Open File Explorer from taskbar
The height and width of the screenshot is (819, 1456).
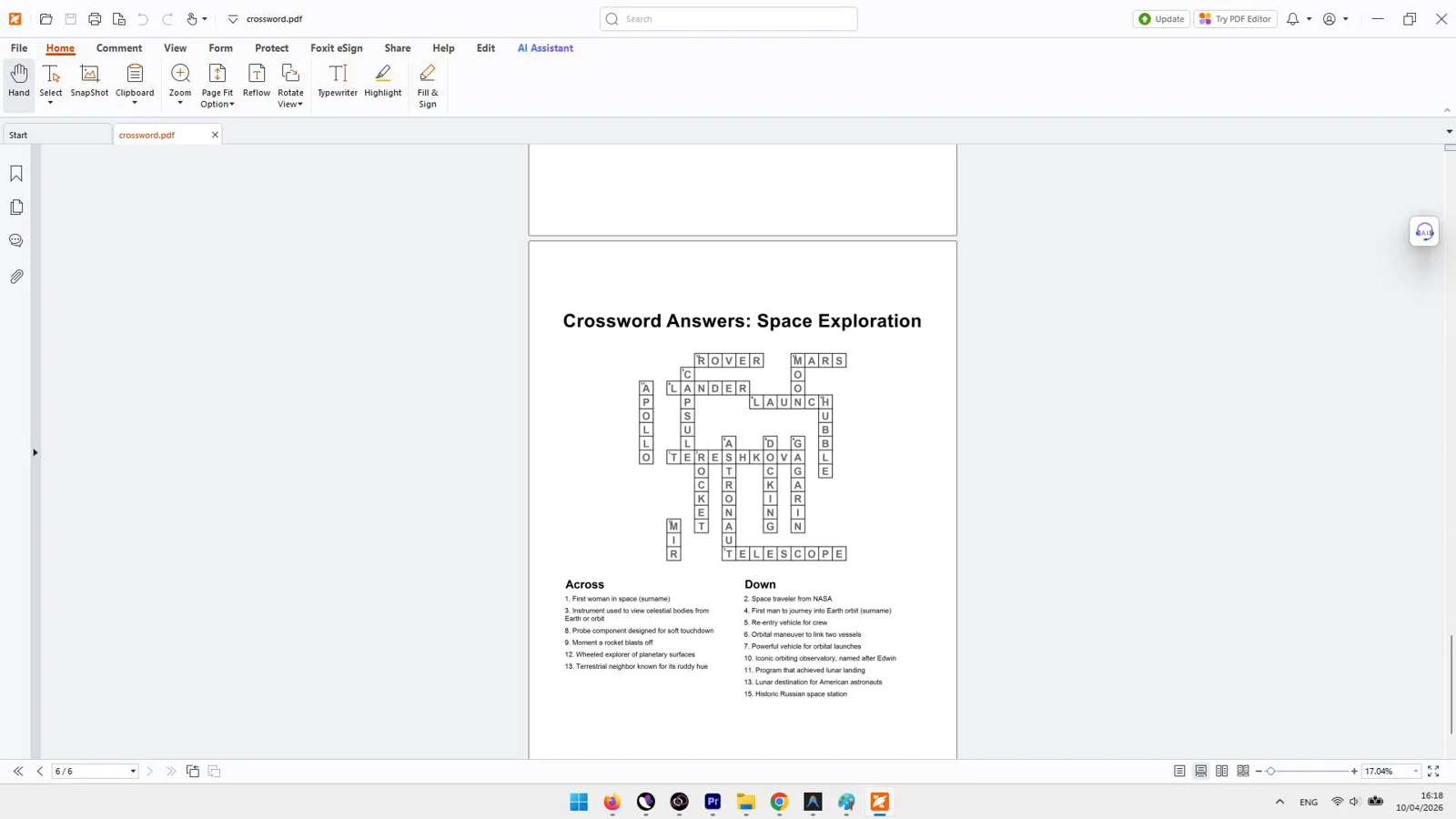tap(746, 802)
